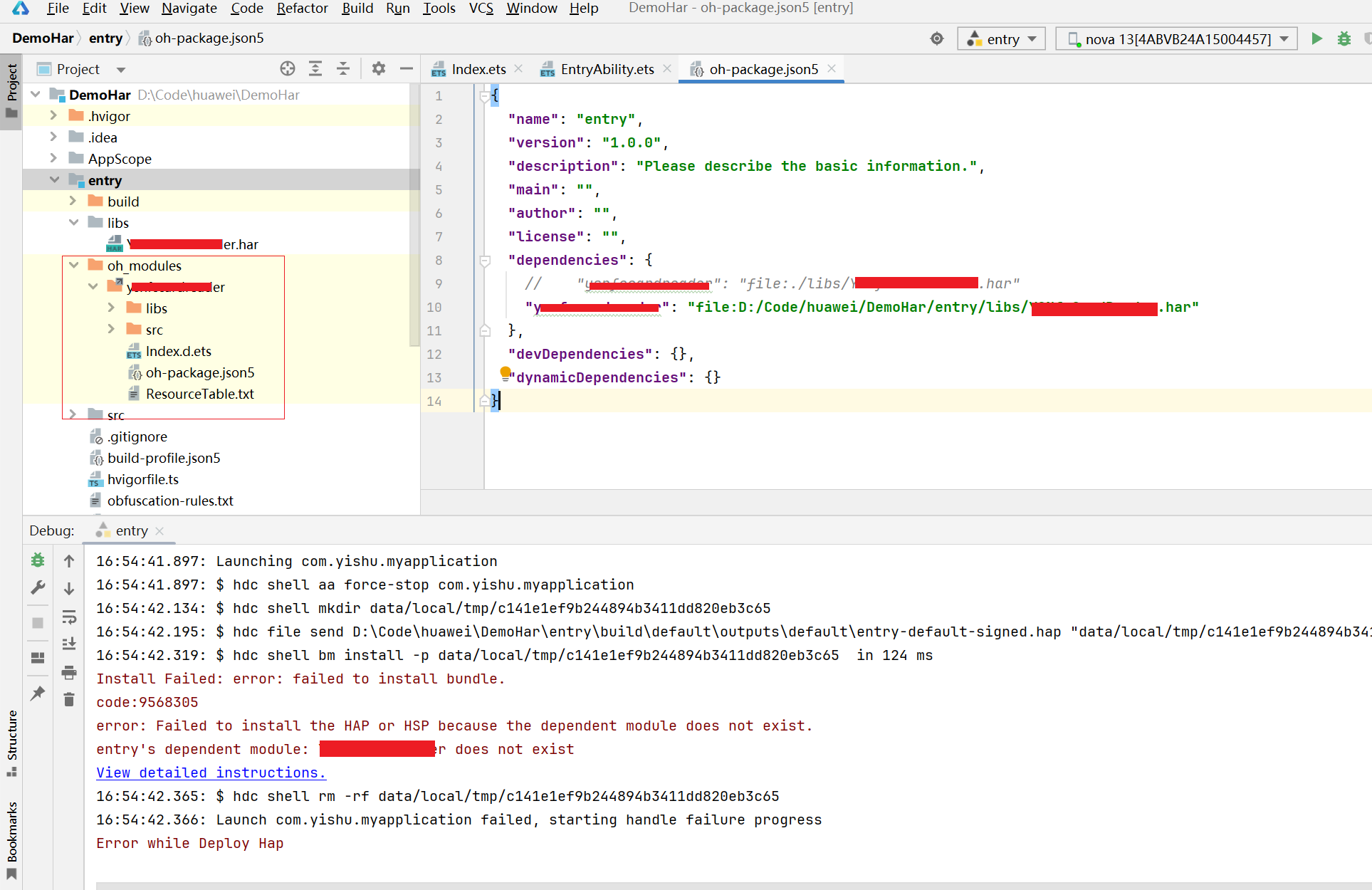Viewport: 1372px width, 890px height.
Task: Switch to the Index.ets tab
Action: pos(478,69)
